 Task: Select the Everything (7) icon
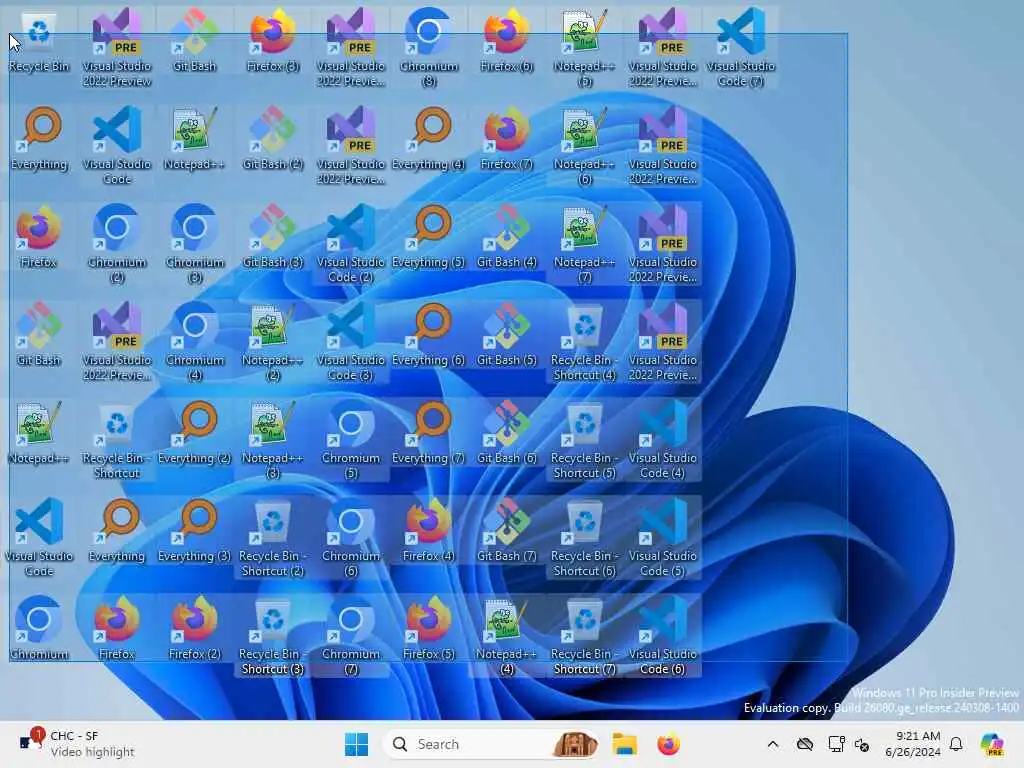pyautogui.click(x=429, y=433)
